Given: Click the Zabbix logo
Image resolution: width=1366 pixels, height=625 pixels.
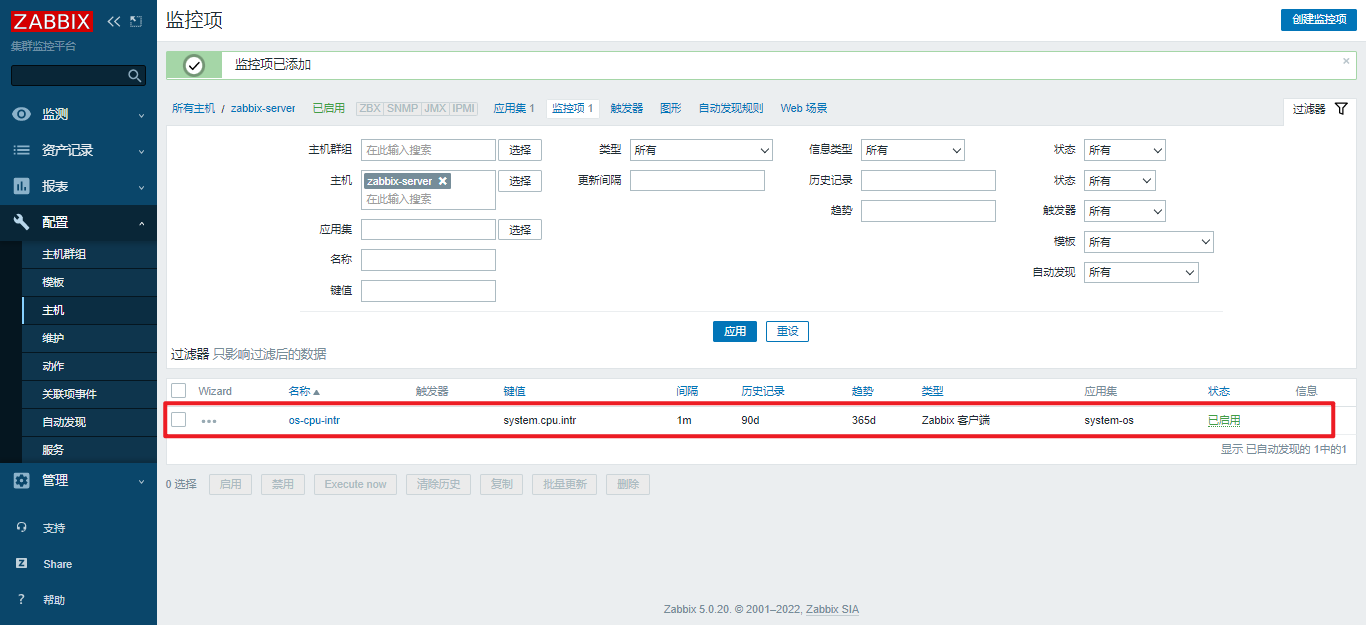Looking at the screenshot, I should [x=52, y=21].
